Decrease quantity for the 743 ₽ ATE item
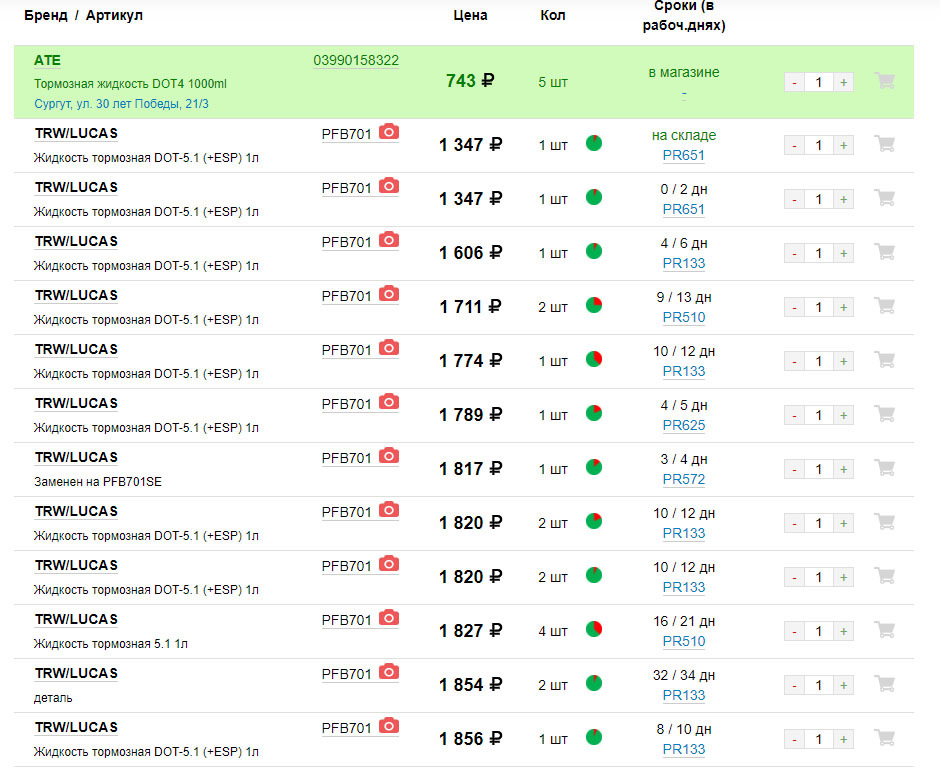The width and height of the screenshot is (940, 767). [x=794, y=82]
